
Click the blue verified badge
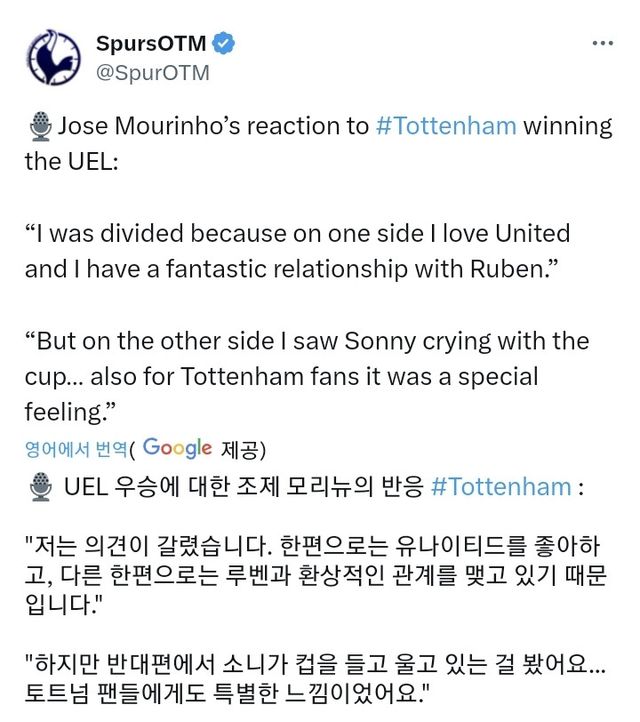[x=226, y=44]
